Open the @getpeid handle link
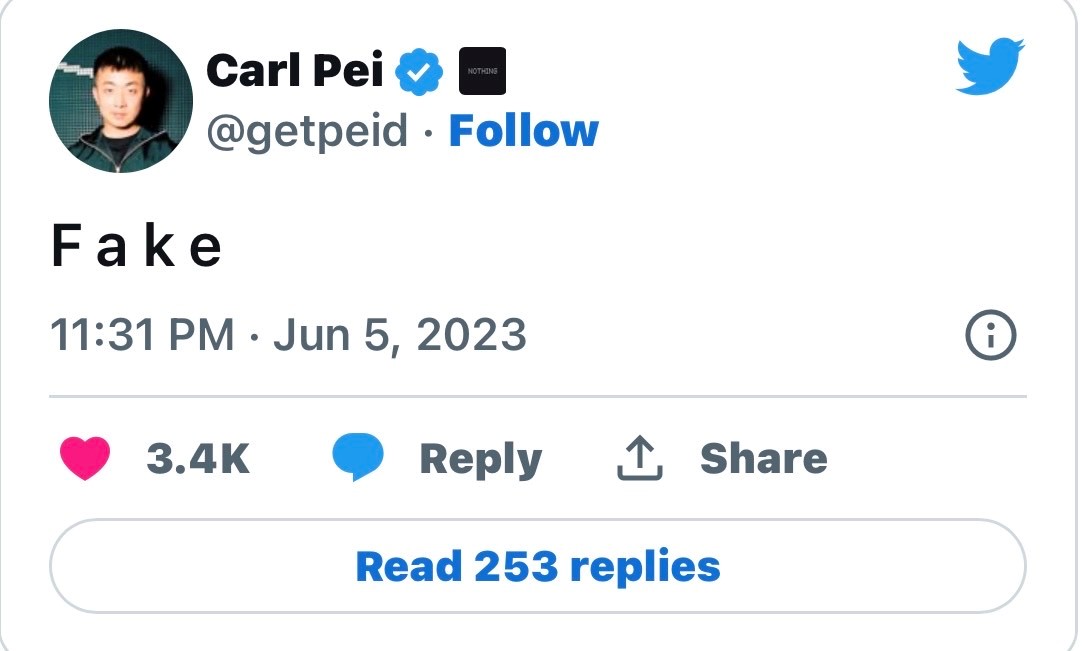 coord(307,131)
